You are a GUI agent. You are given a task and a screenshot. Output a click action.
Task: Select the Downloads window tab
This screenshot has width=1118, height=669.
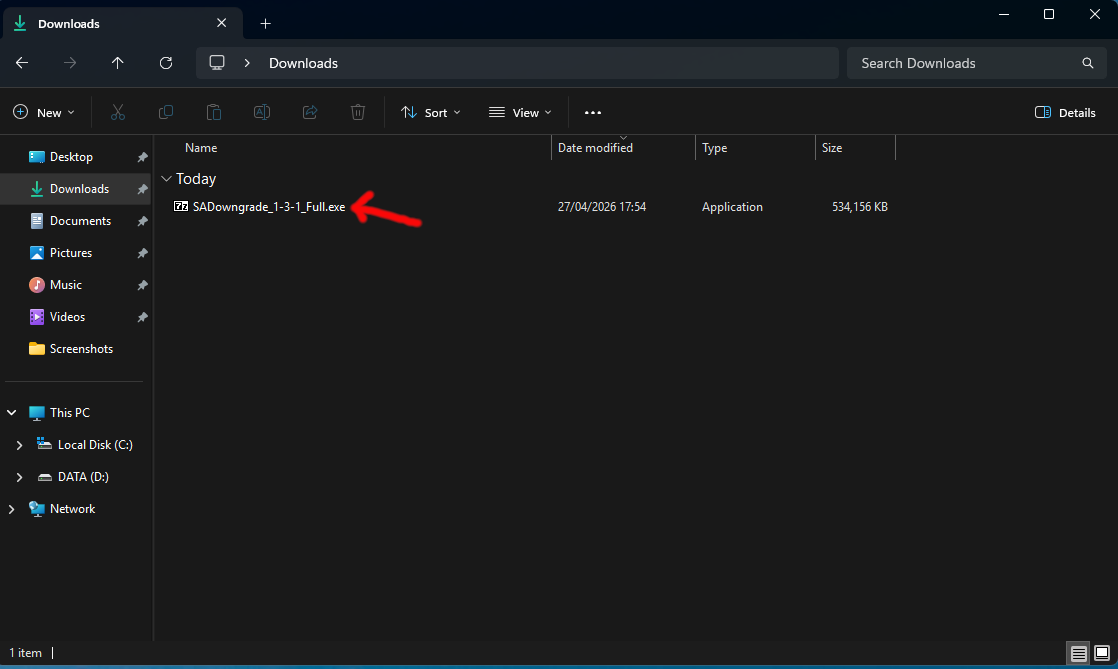click(121, 24)
